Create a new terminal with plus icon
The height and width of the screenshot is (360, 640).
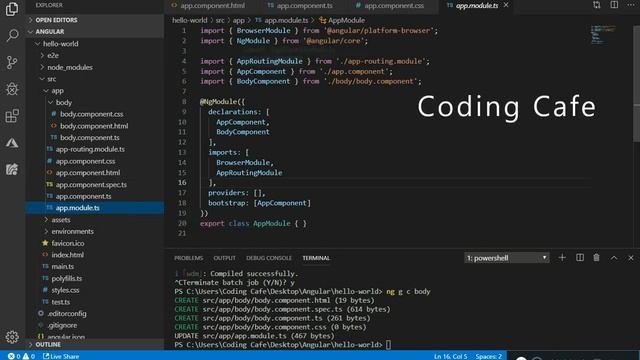click(562, 258)
